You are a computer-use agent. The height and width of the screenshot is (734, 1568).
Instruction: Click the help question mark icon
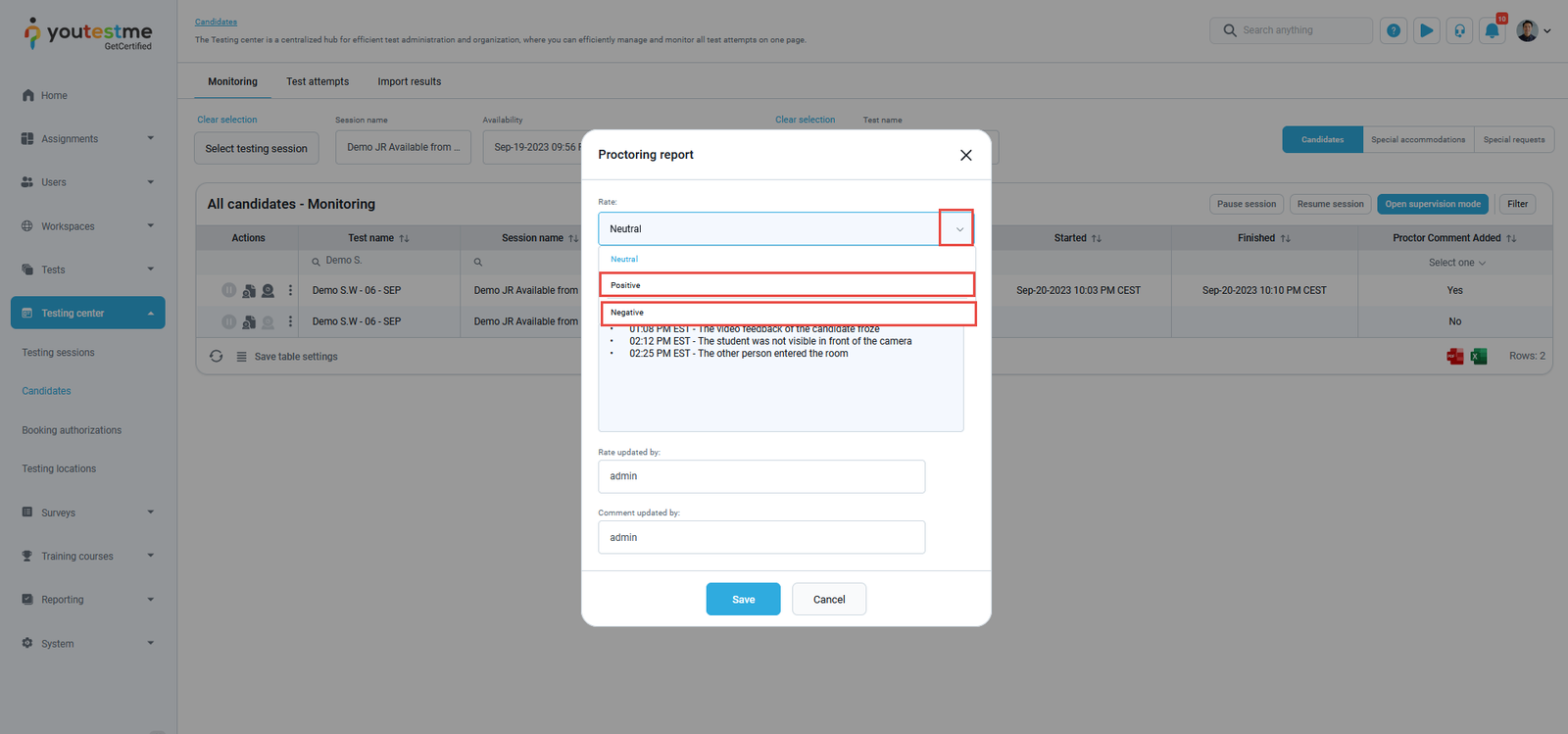click(x=1393, y=30)
